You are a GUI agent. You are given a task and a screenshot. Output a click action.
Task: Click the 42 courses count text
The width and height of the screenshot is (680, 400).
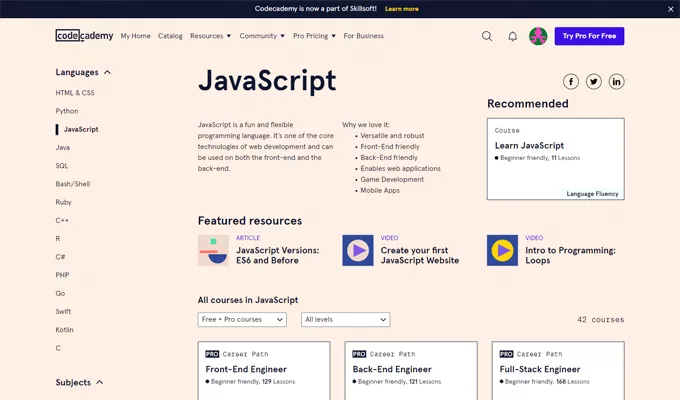point(601,320)
